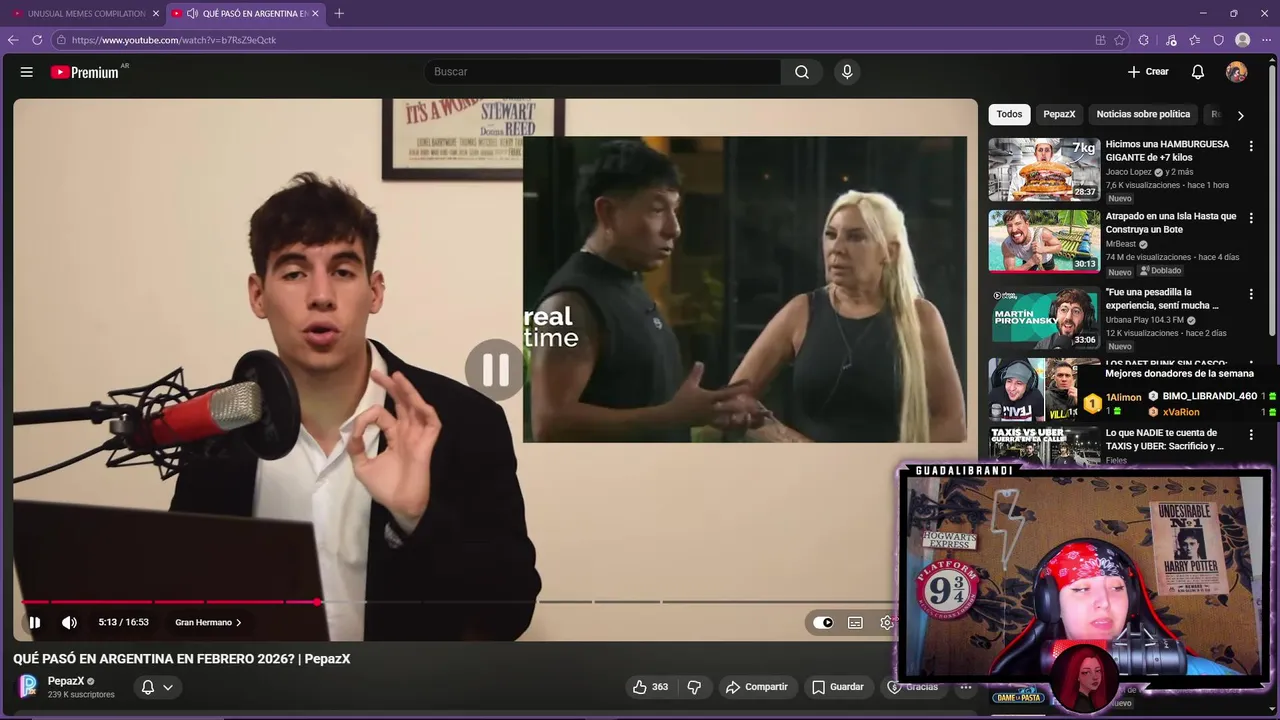Open browser media control music icon
This screenshot has width=1280, height=720.
pos(1171,40)
